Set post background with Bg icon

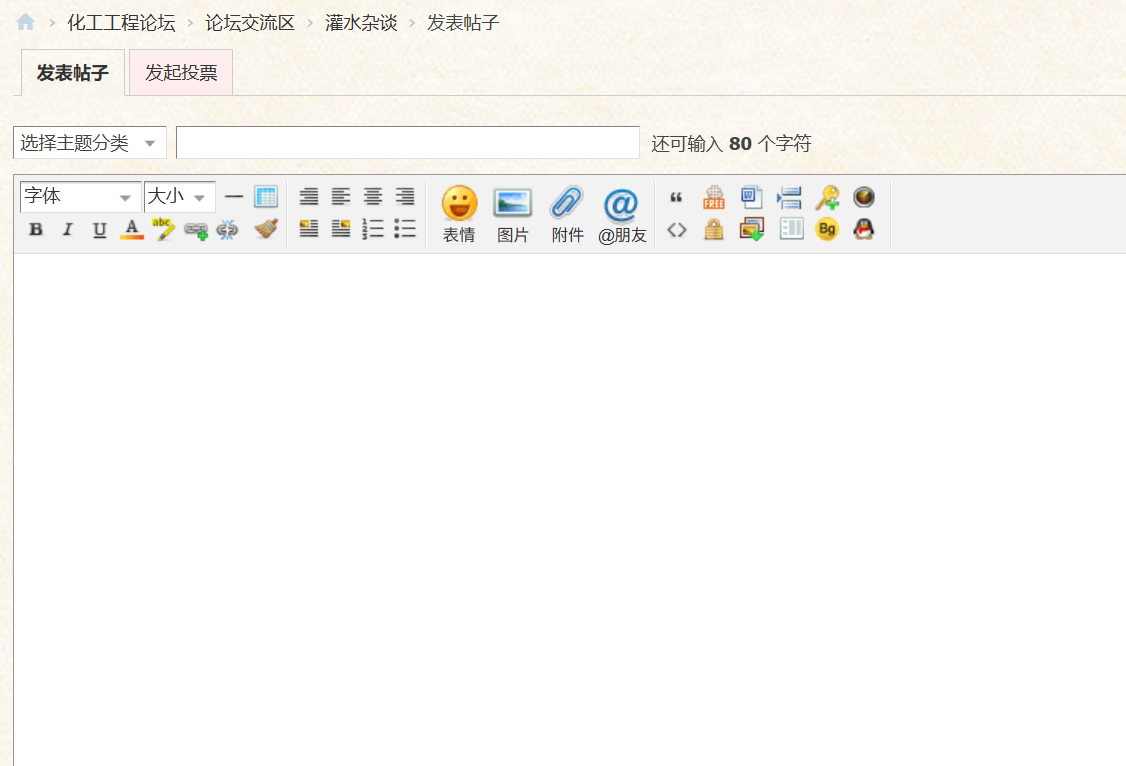pos(827,229)
